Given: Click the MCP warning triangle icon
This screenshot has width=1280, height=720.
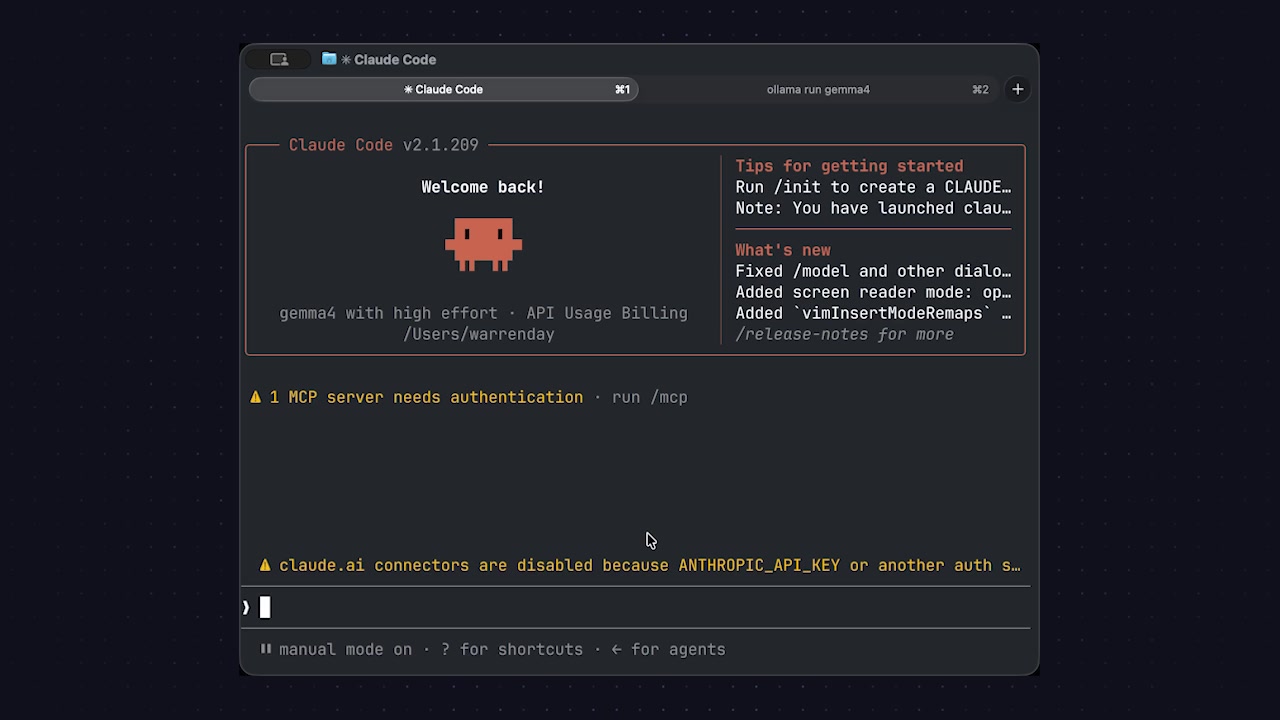Looking at the screenshot, I should click(256, 397).
